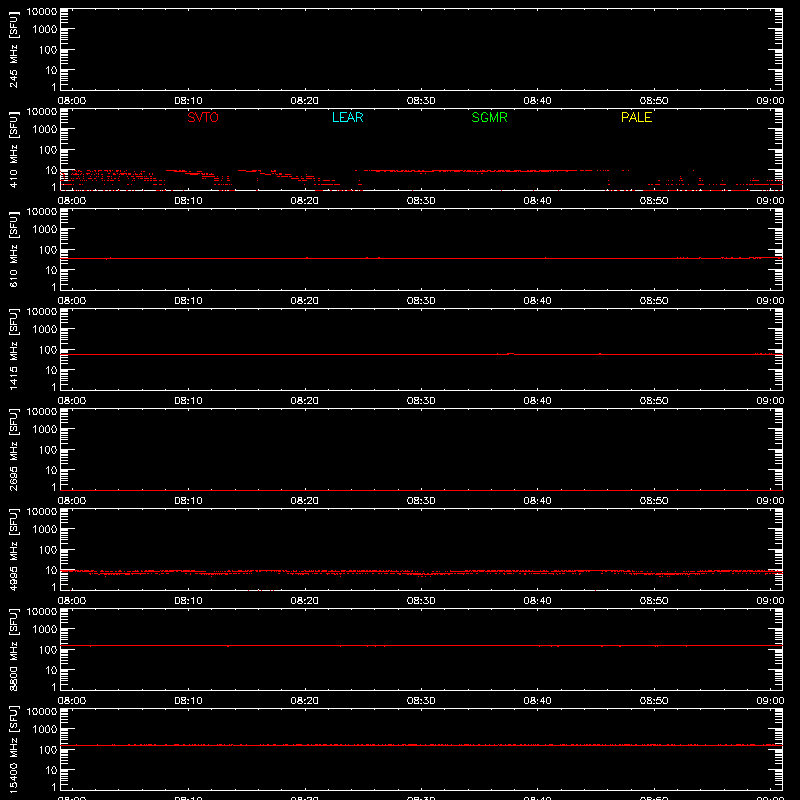The image size is (800, 800).
Task: Click the 08:00 label under the 245 MHz panel
Action: [72, 101]
